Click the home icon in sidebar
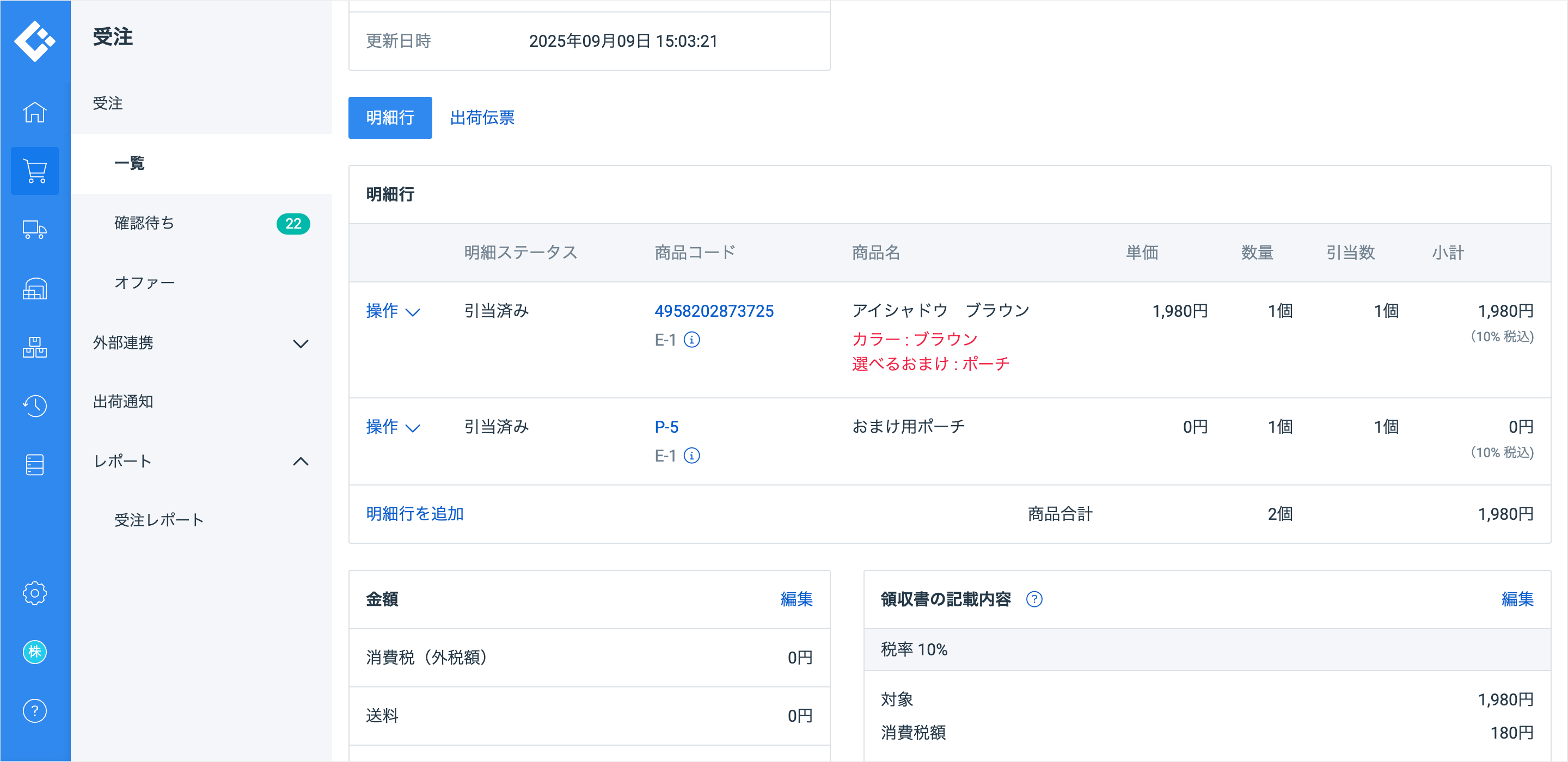Screen dimensions: 1568x762 tap(35, 113)
